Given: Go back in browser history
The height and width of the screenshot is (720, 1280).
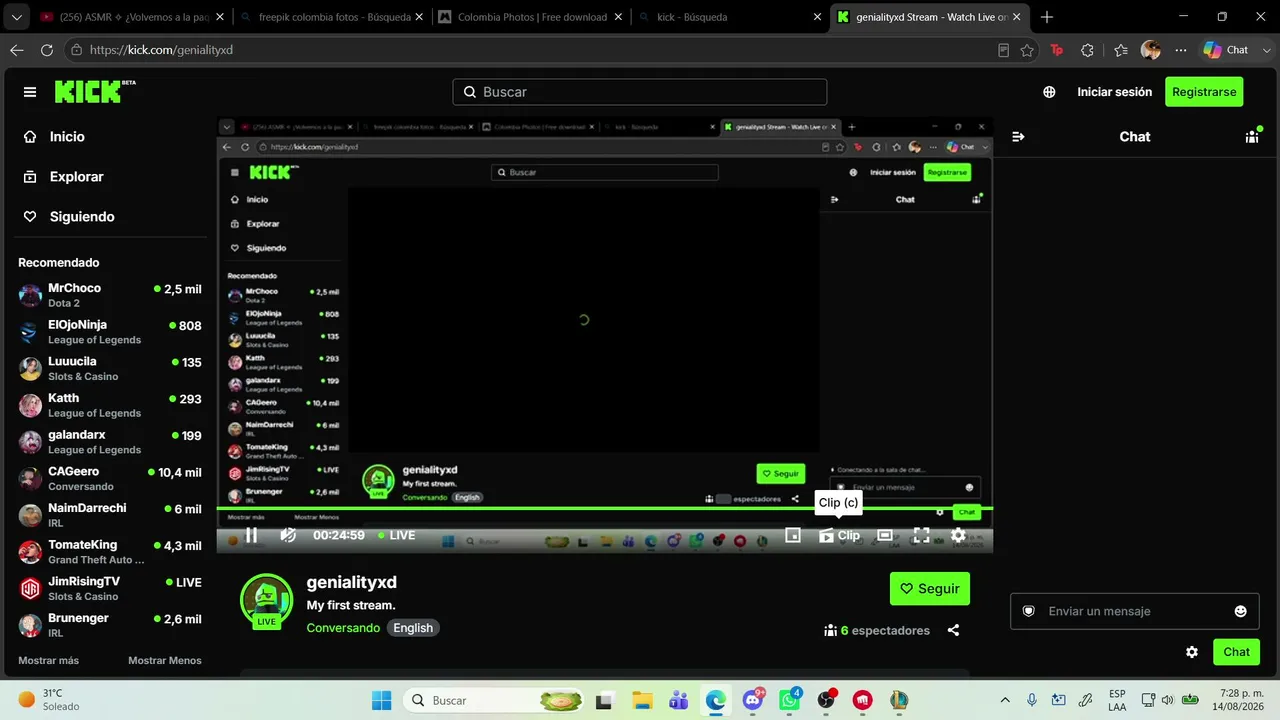Looking at the screenshot, I should pos(17,50).
